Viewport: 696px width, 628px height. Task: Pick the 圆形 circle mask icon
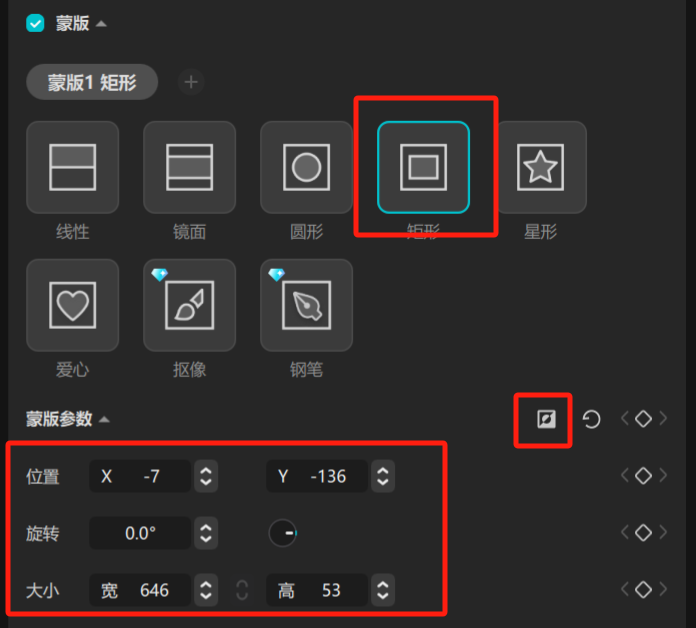(x=306, y=167)
